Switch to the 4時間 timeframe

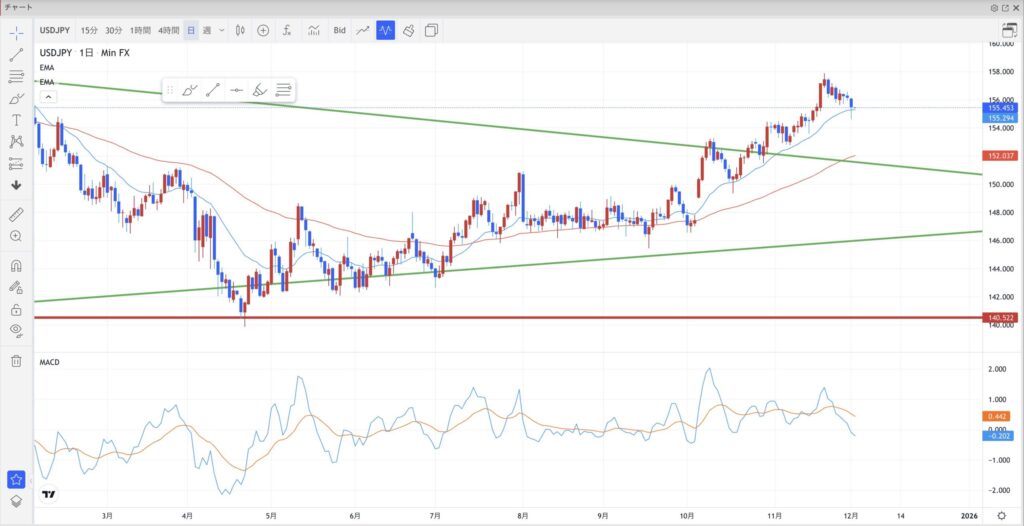pyautogui.click(x=168, y=31)
